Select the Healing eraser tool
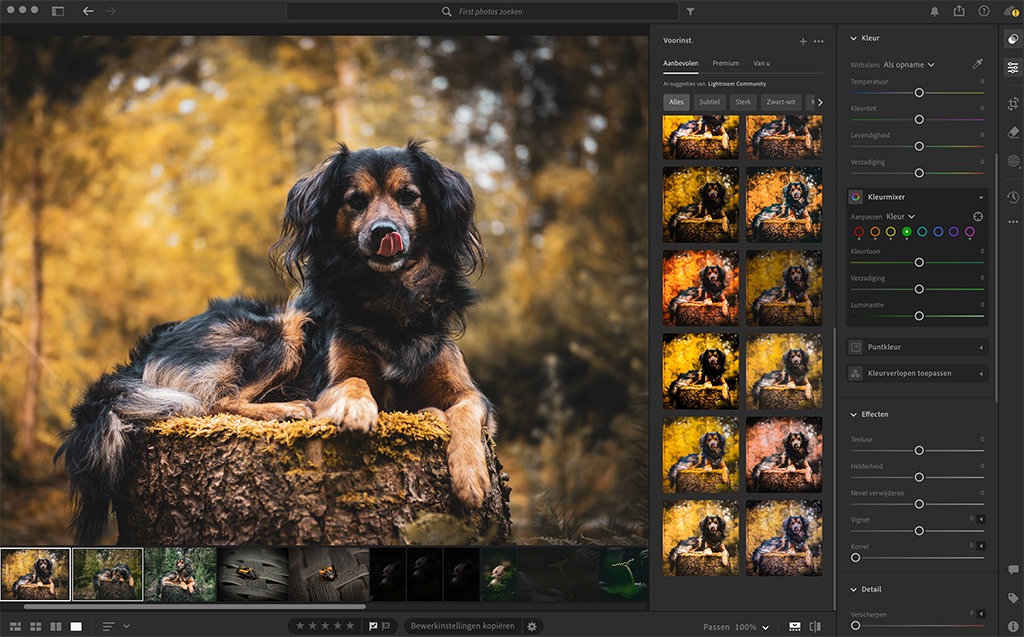 [1013, 132]
